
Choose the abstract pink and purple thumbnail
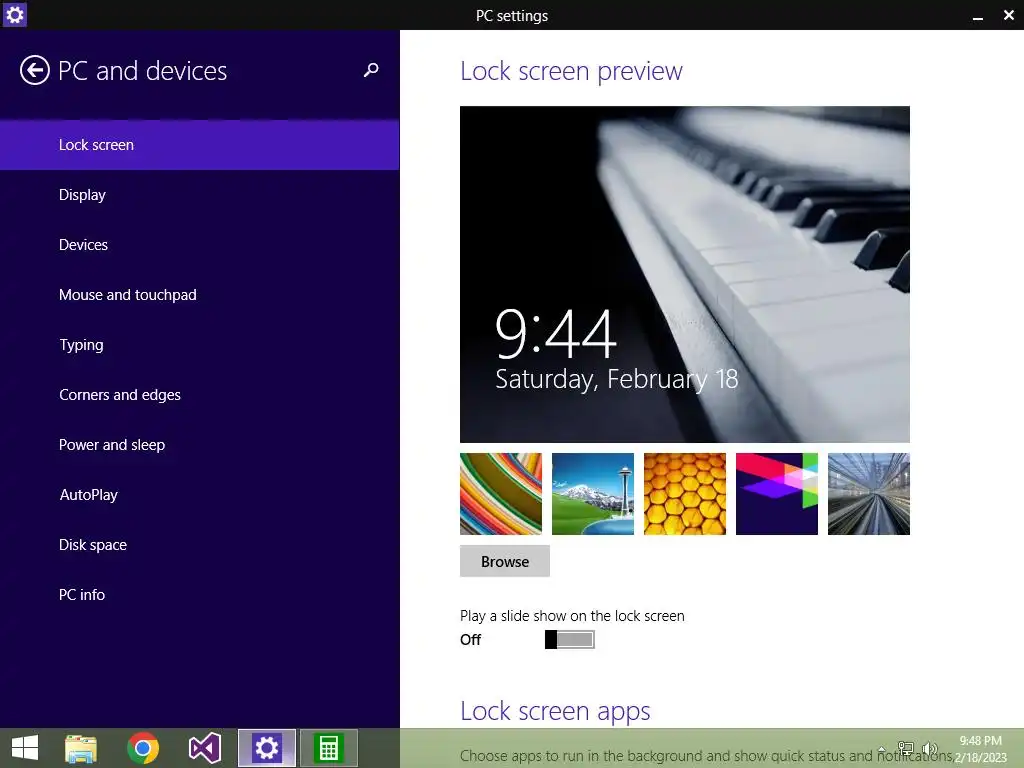pos(776,494)
